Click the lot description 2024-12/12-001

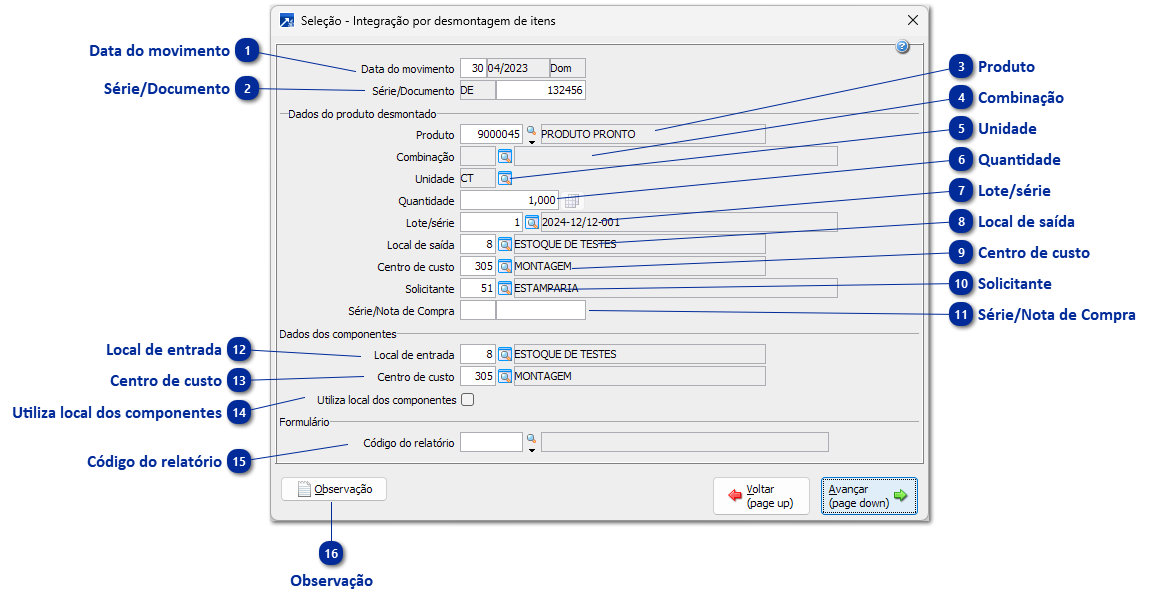(580, 223)
